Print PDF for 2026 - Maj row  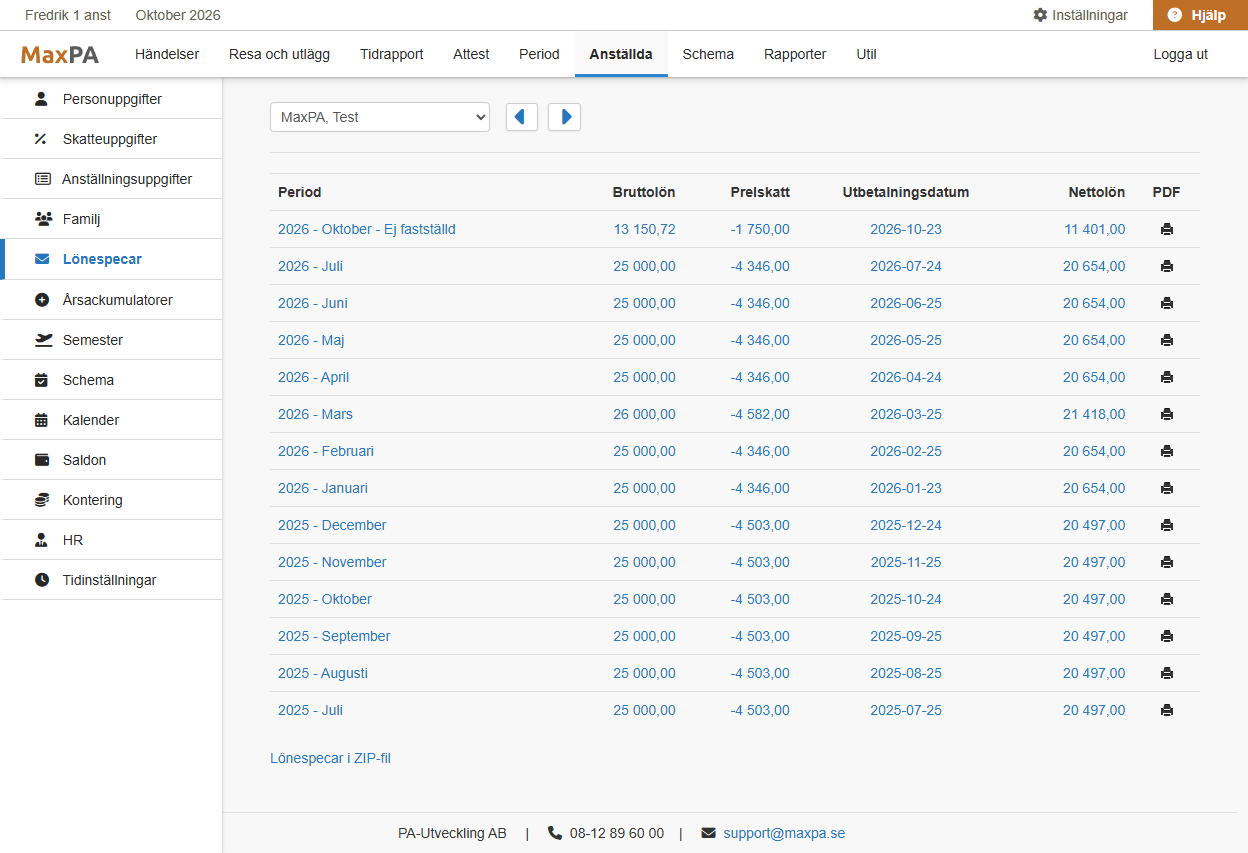pyautogui.click(x=1166, y=340)
